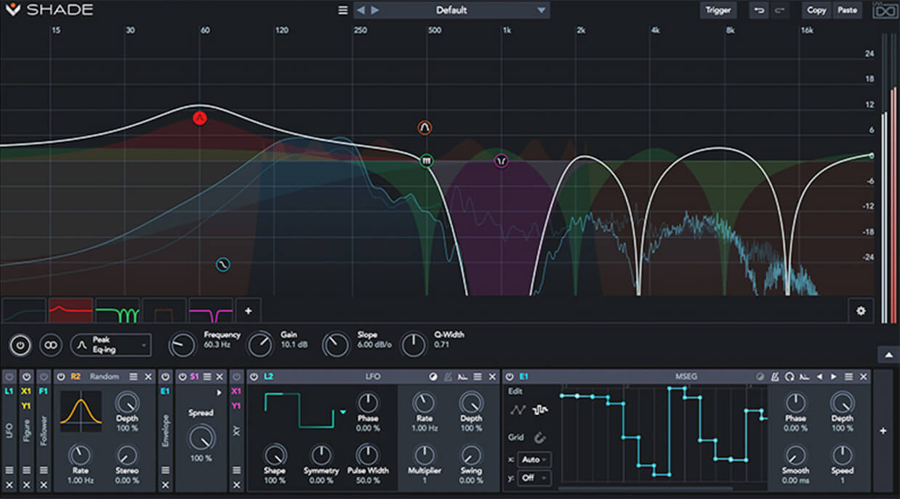
Task: Close the S1 Spread modulator
Action: (x=219, y=377)
